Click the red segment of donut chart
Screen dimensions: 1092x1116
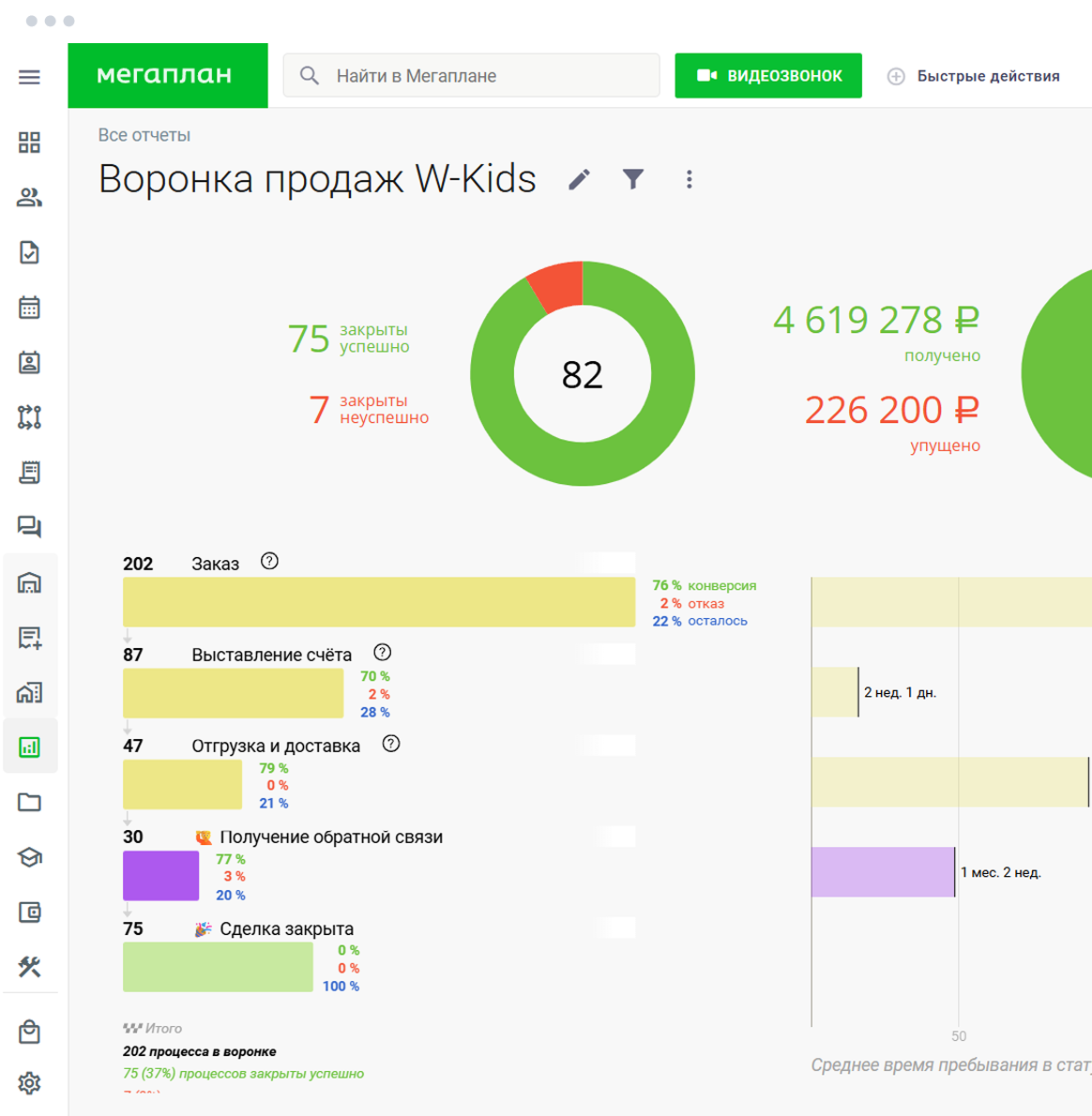[x=557, y=285]
